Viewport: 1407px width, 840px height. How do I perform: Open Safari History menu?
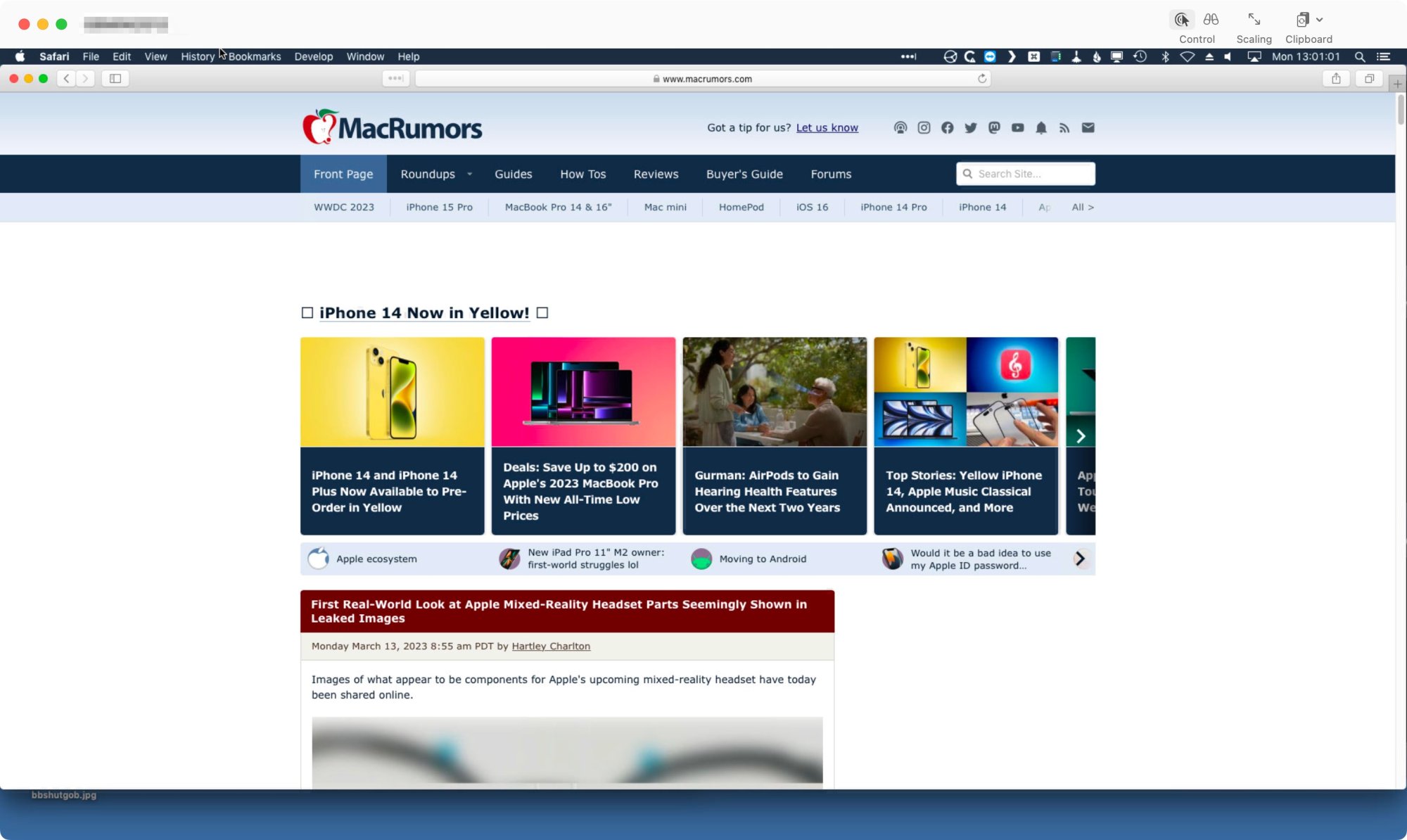[198, 57]
